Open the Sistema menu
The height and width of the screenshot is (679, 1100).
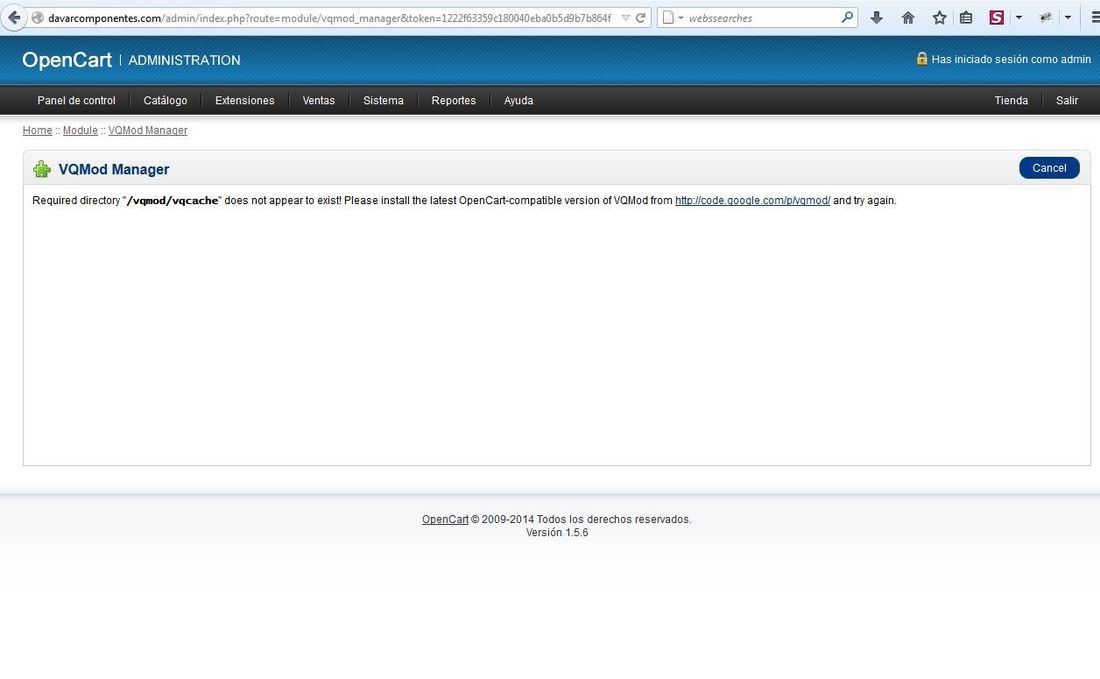pos(383,100)
